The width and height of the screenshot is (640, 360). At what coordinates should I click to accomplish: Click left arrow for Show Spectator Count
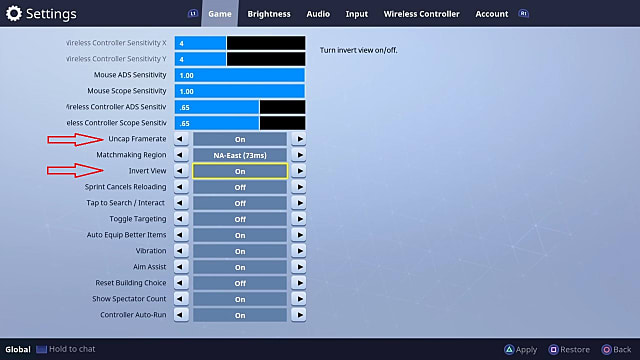pos(181,299)
